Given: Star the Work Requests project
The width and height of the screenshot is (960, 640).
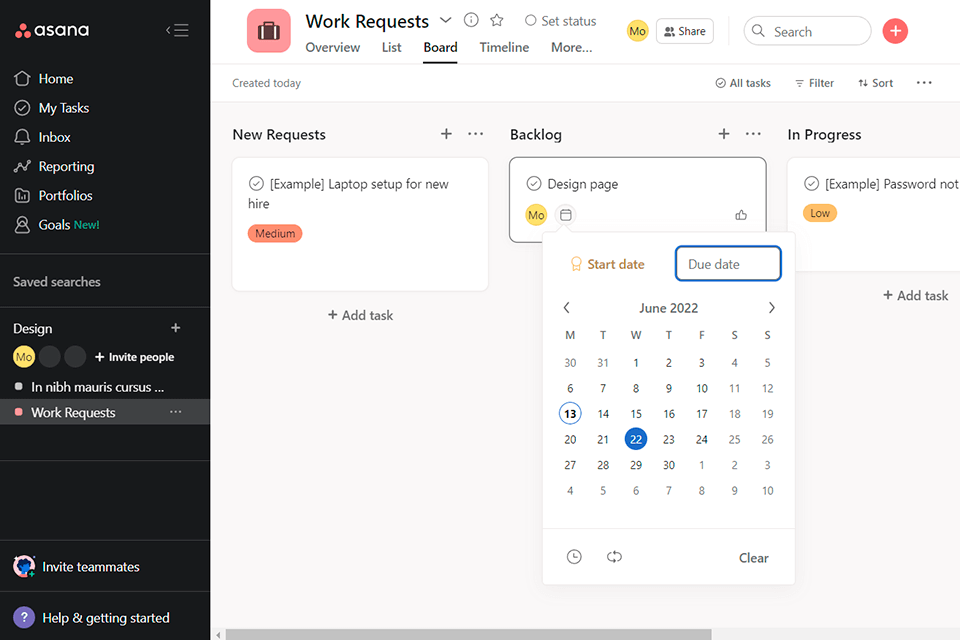Looking at the screenshot, I should point(497,20).
